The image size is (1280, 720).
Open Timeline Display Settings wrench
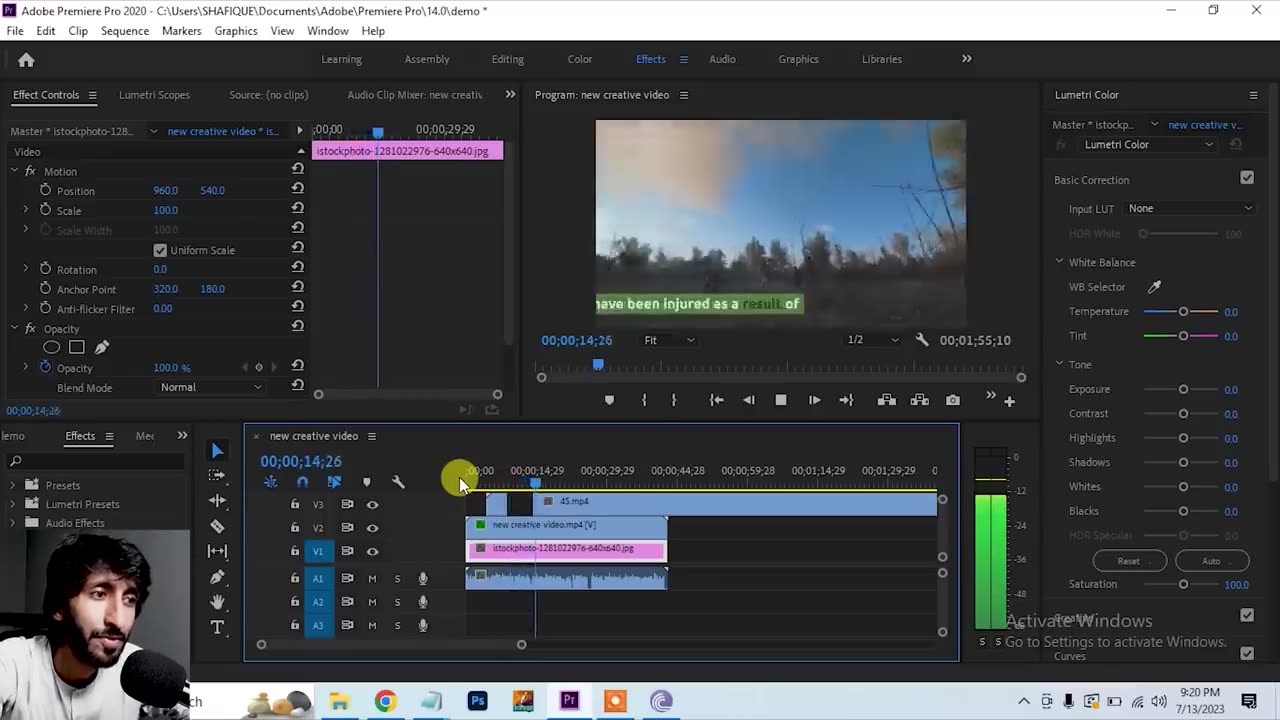[398, 482]
